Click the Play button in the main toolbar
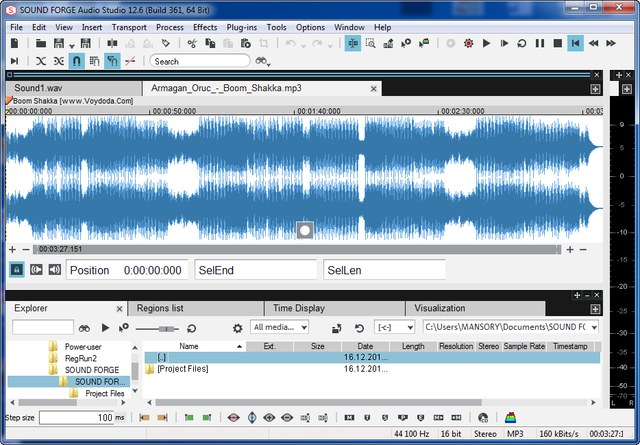640x445 pixels. 486,44
